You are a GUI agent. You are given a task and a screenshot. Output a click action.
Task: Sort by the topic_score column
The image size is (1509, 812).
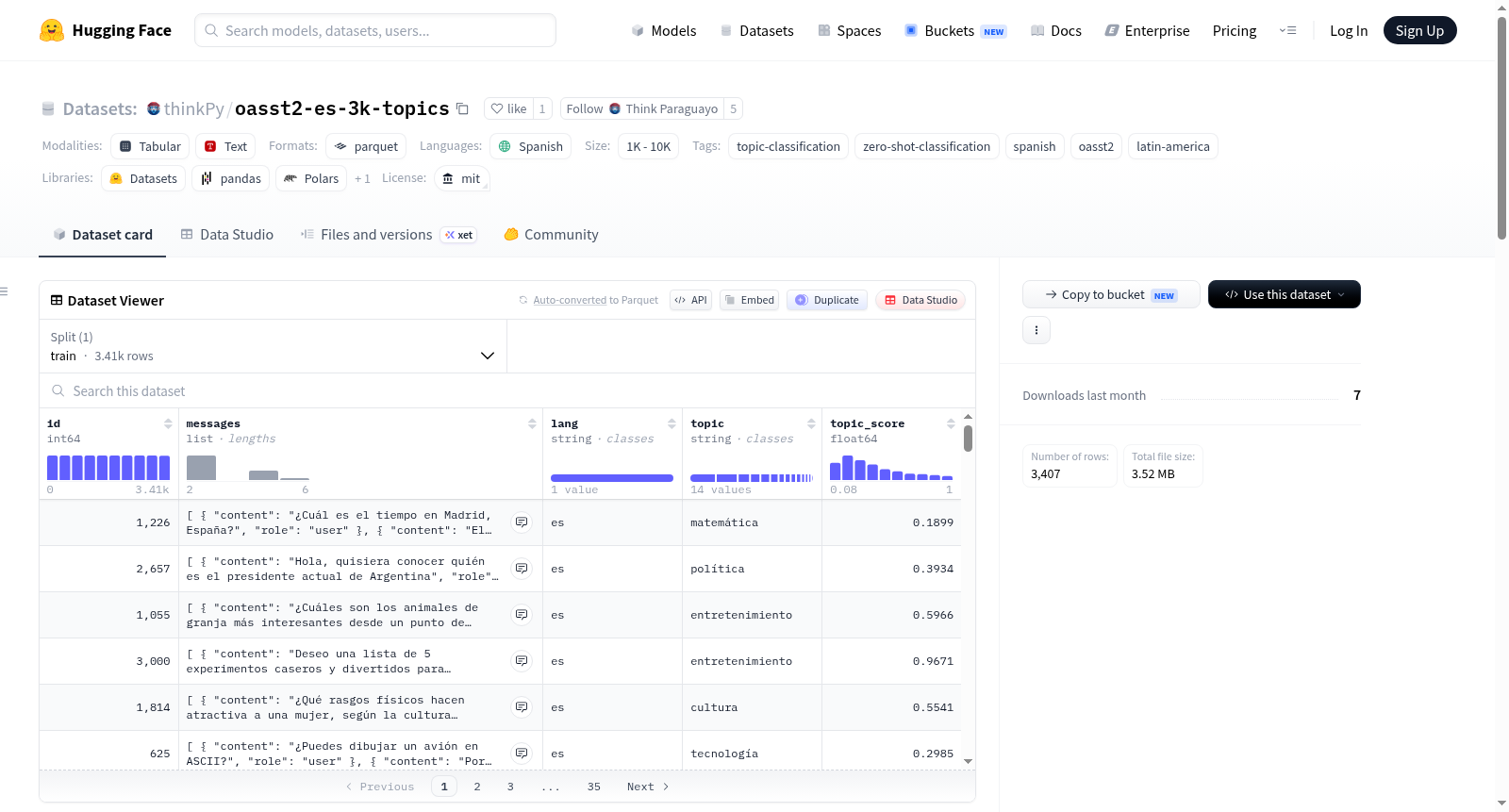pyautogui.click(x=951, y=424)
